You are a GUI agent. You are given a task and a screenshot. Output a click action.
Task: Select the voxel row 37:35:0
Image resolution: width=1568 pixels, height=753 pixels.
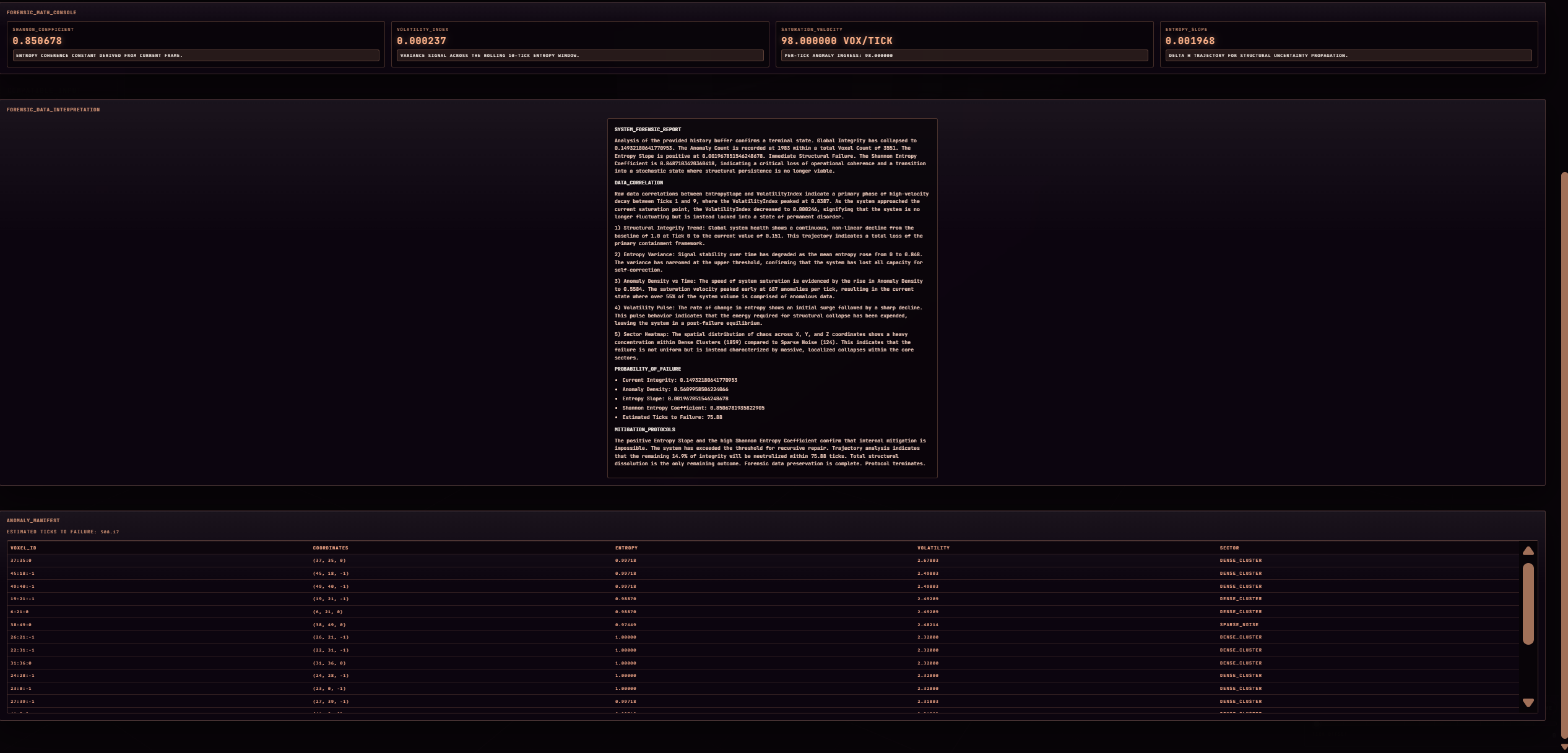pos(20,561)
